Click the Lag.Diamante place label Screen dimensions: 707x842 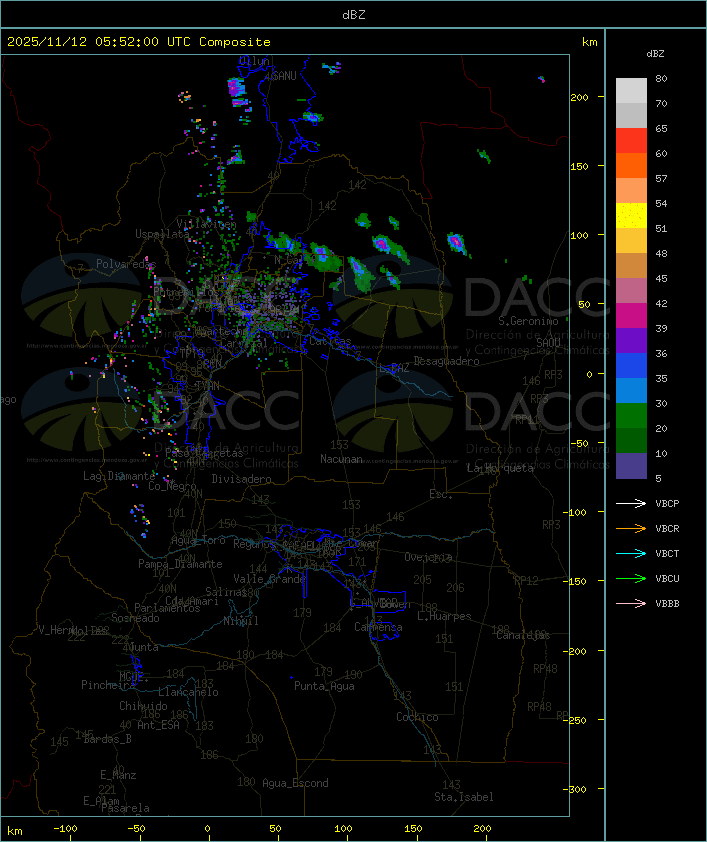tap(119, 476)
